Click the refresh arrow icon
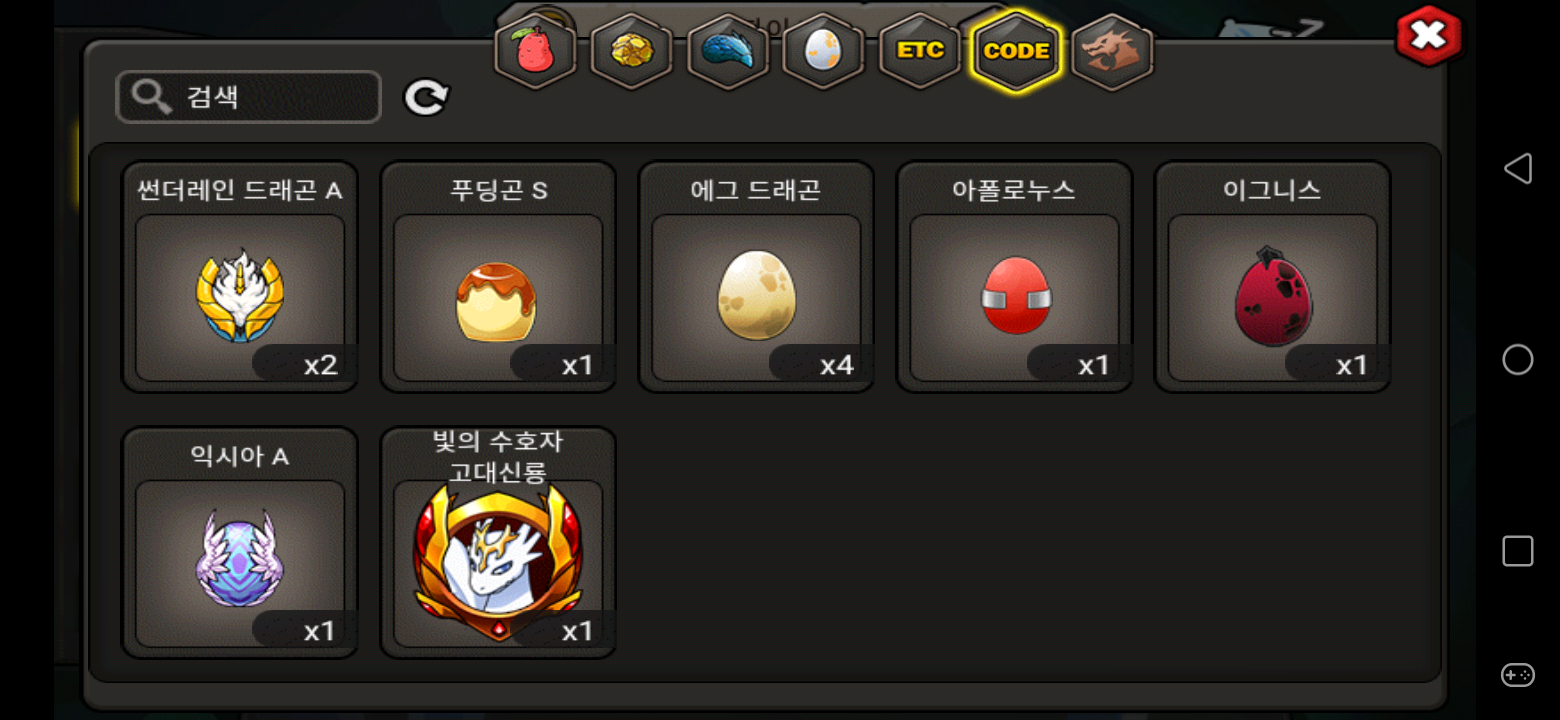The height and width of the screenshot is (720, 1560). 427,97
